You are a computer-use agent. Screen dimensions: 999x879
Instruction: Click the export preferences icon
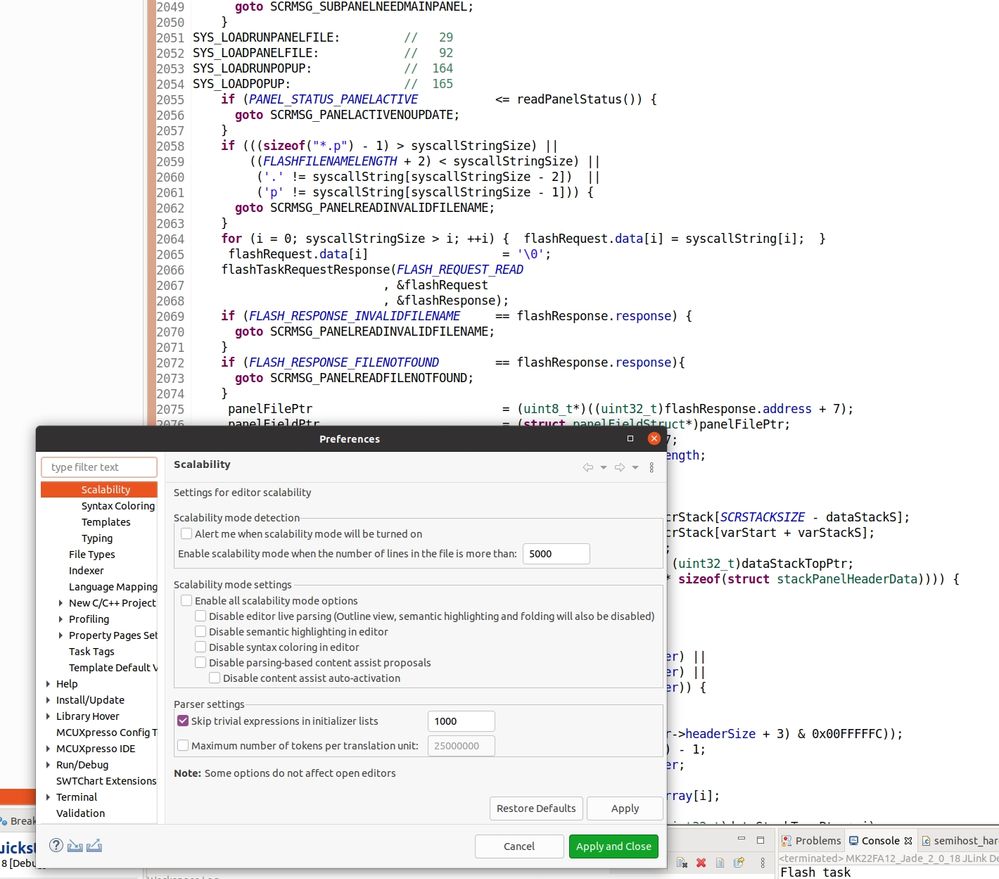[x=94, y=846]
